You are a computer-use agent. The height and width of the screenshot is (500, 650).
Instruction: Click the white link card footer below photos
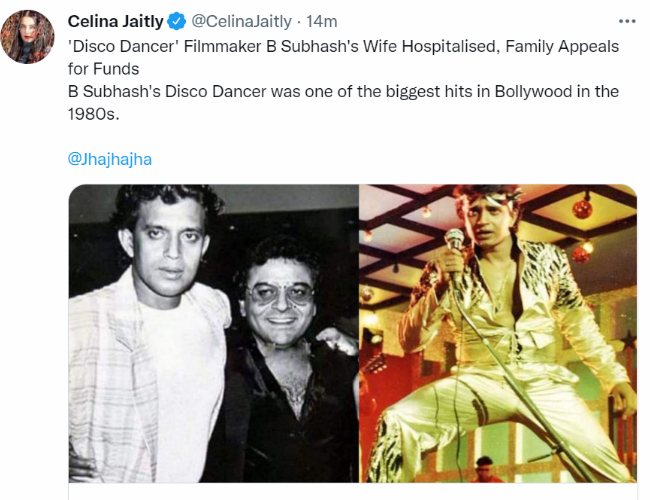(352, 491)
